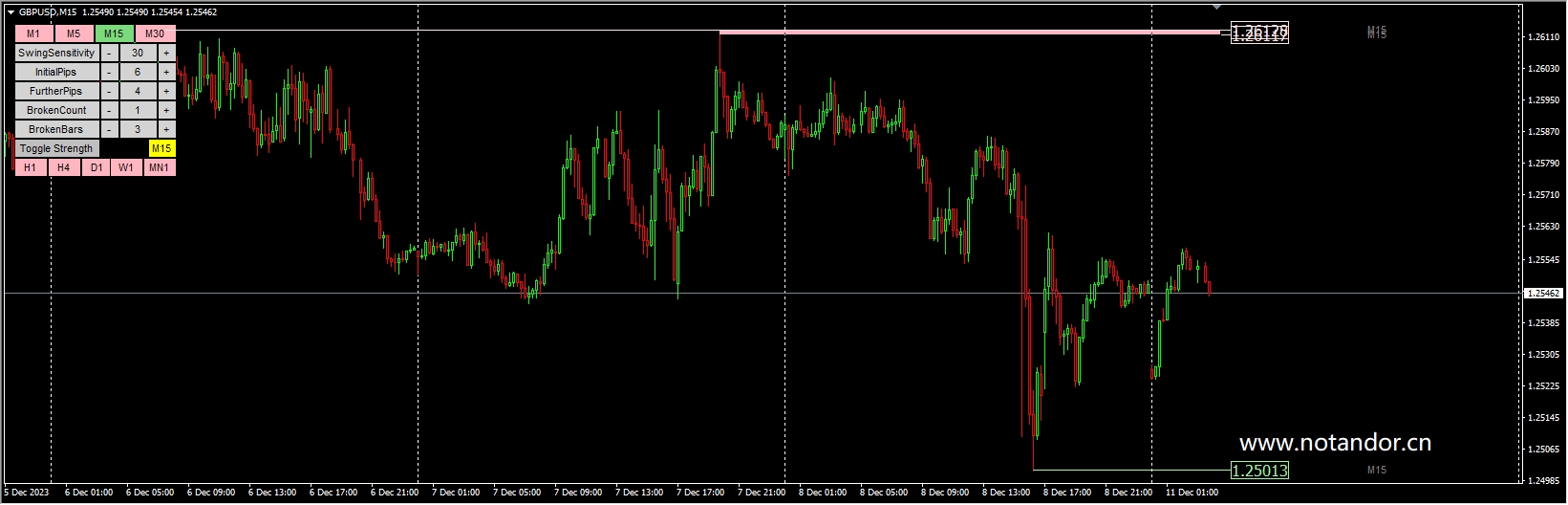This screenshot has width=1568, height=505.
Task: Switch to the H4 timeframe button
Action: click(64, 167)
